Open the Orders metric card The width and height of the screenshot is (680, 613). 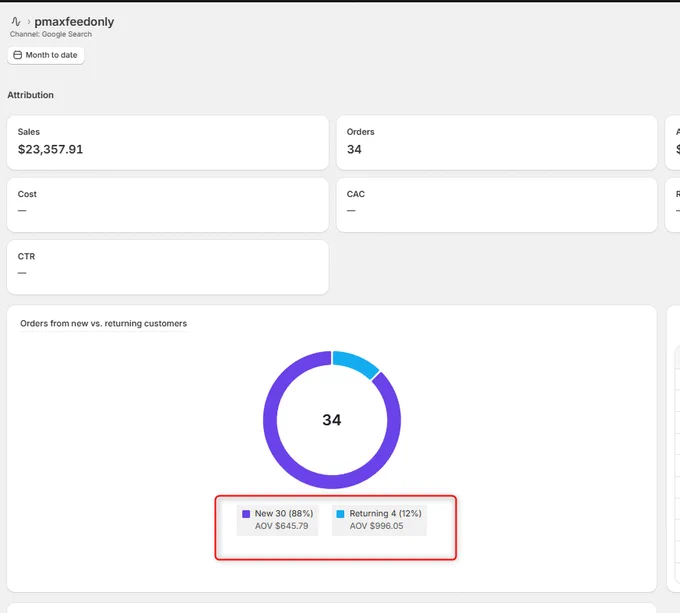[497, 143]
